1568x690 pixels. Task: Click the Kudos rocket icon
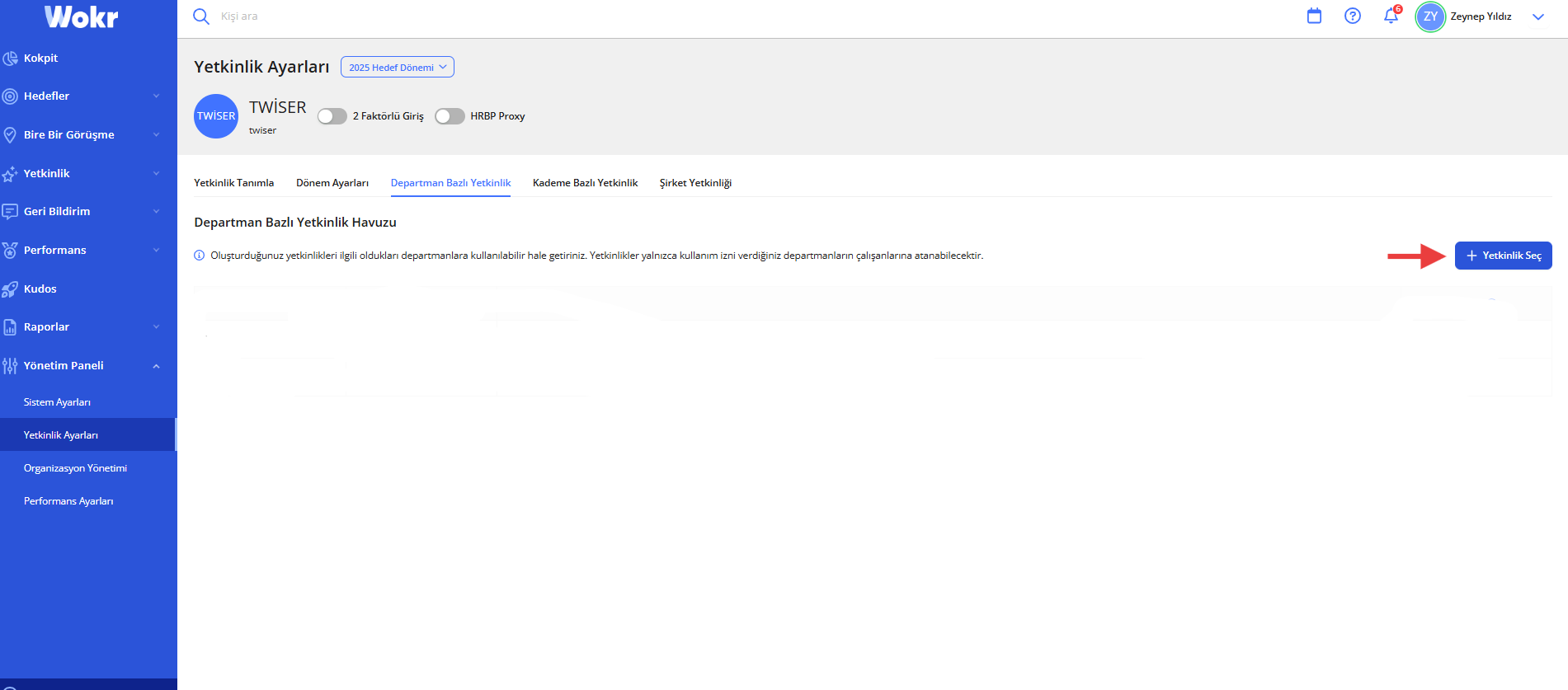pos(10,289)
